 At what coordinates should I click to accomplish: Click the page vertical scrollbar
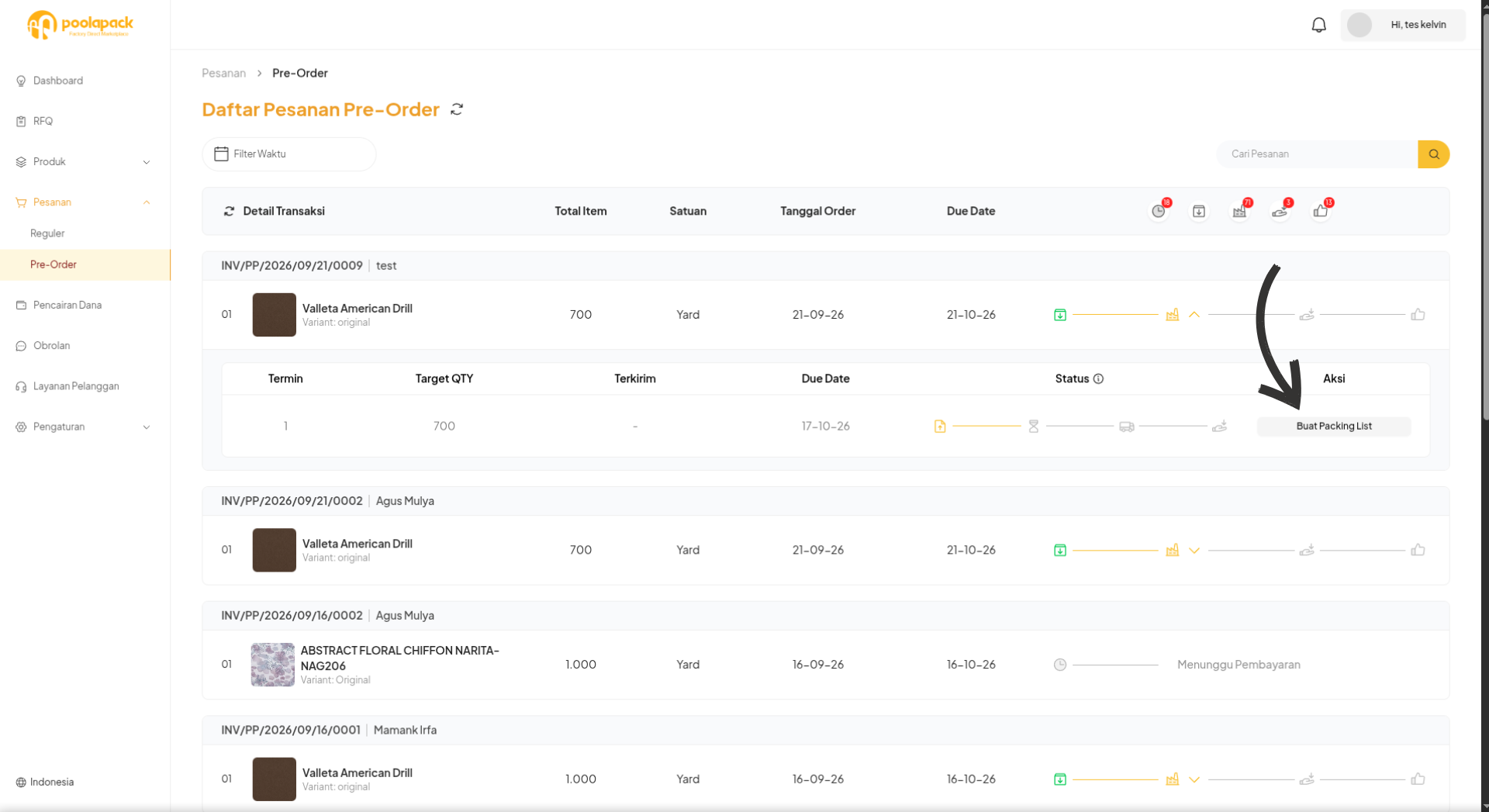(x=1484, y=217)
